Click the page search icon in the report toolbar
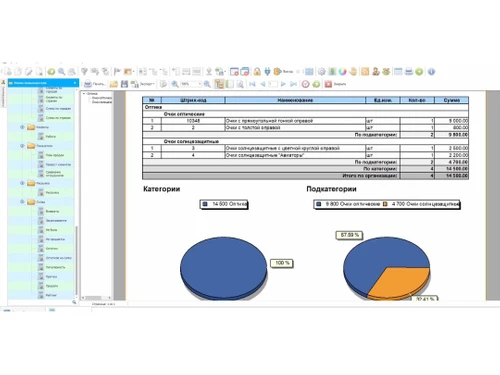The height and width of the screenshot is (375, 500). coord(240,84)
